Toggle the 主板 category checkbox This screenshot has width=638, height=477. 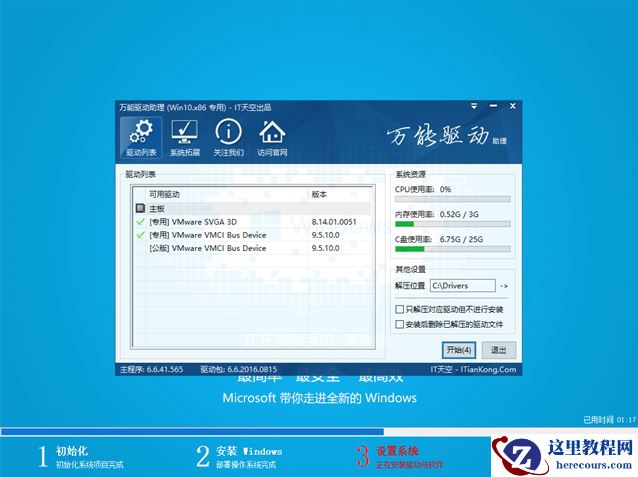[x=140, y=208]
